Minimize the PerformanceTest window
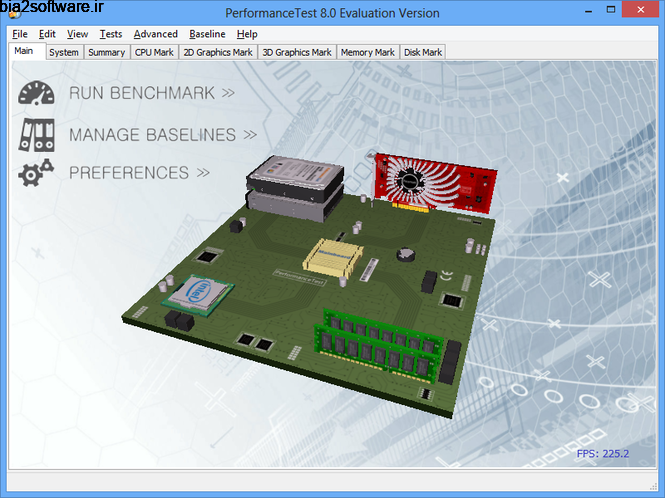Screen dimensions: 665x498 tap(588, 10)
